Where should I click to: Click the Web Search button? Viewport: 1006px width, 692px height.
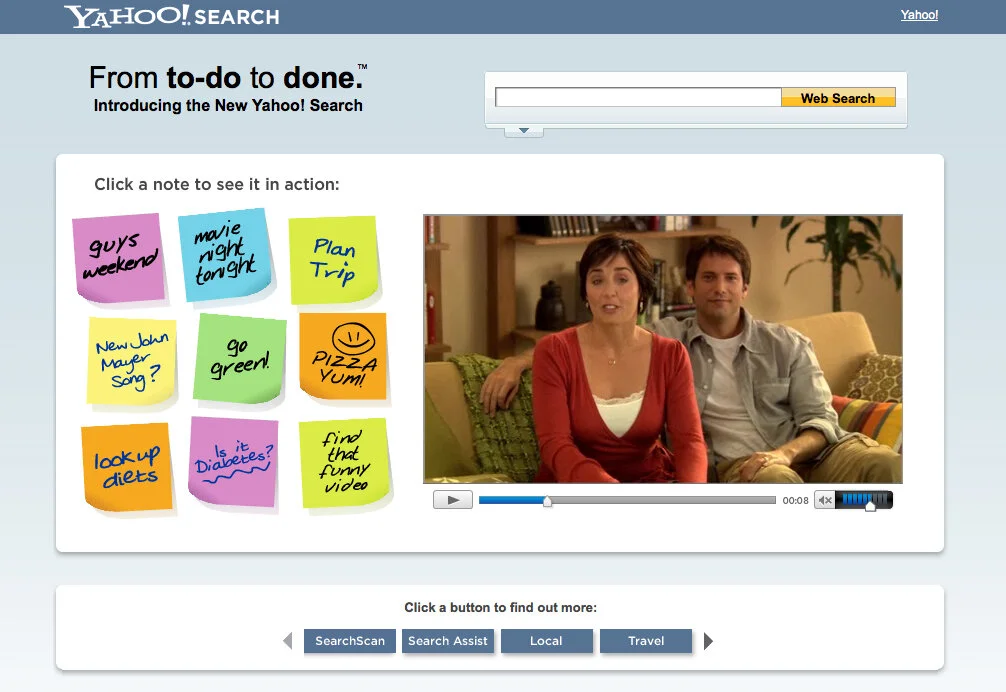838,98
